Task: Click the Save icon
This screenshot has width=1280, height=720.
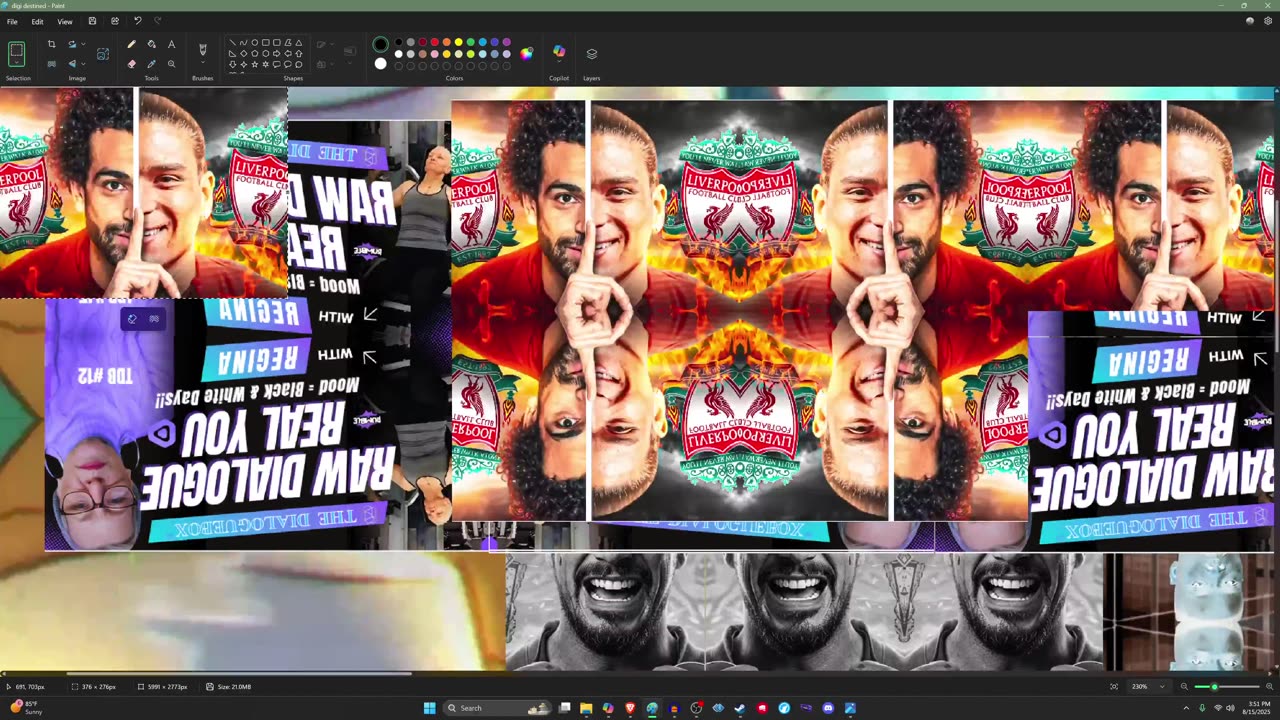Action: [x=92, y=21]
